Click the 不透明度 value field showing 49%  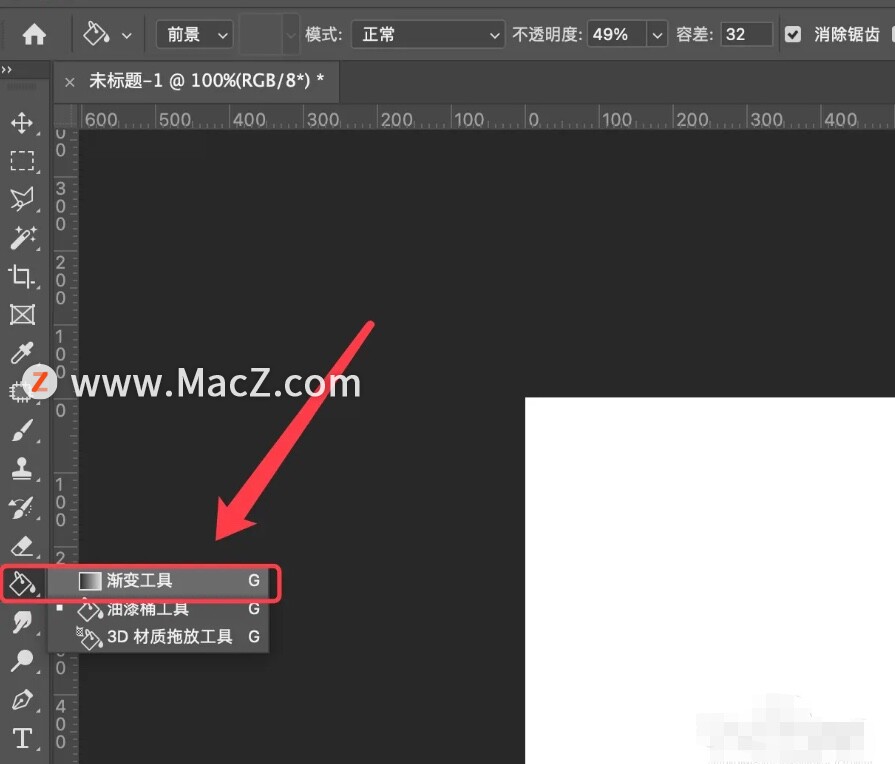point(616,35)
